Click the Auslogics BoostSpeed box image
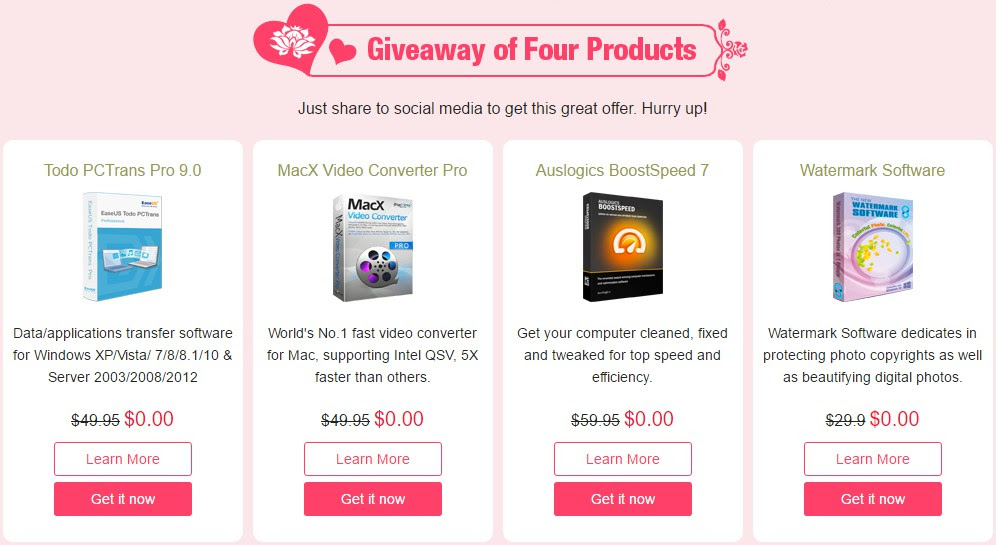This screenshot has width=996, height=545. (622, 246)
